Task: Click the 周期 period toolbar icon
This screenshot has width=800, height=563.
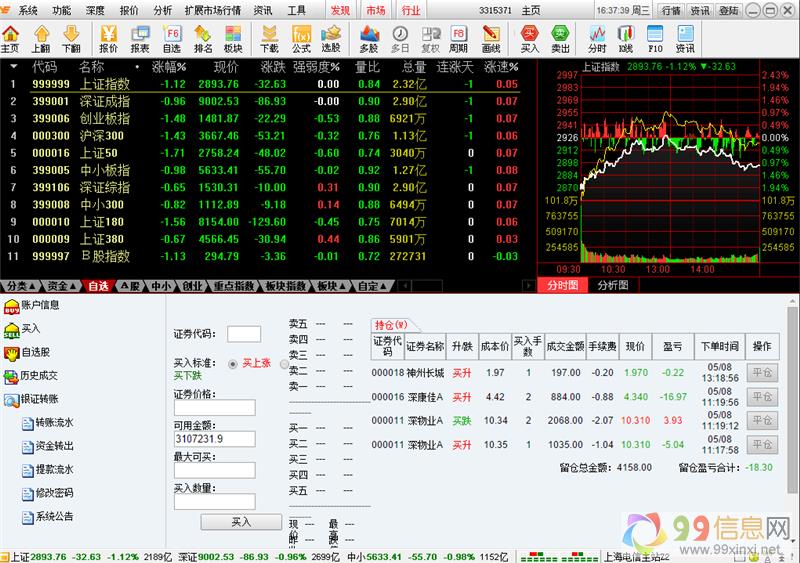Action: point(458,38)
